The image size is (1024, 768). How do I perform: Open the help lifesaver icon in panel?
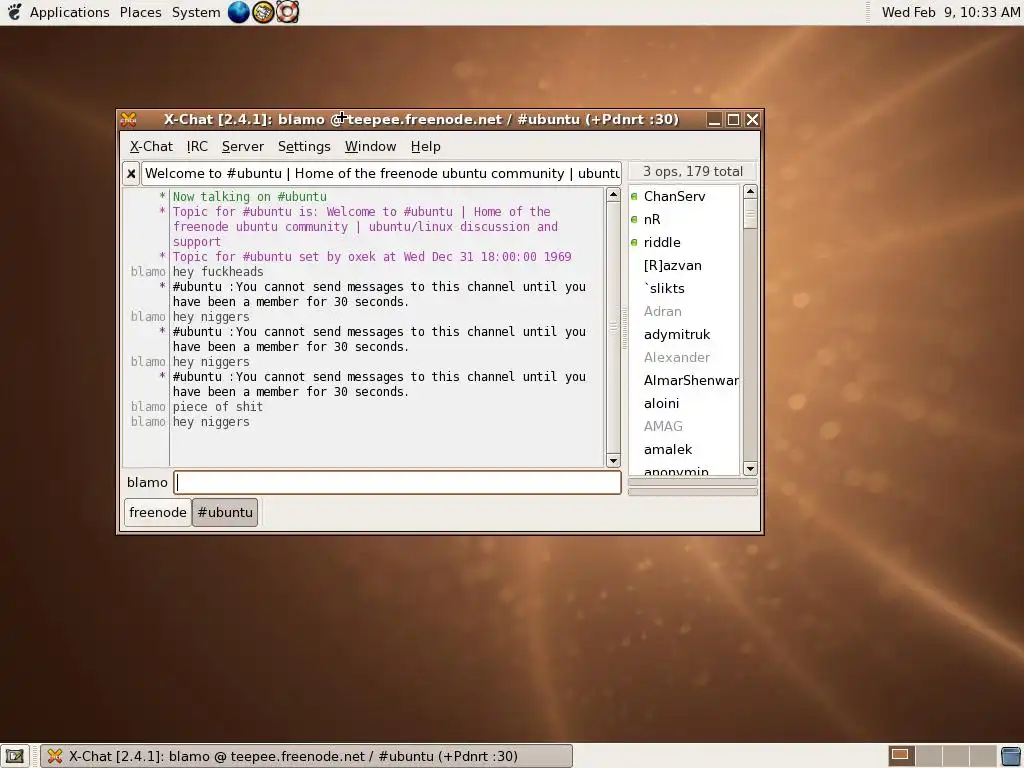click(287, 12)
